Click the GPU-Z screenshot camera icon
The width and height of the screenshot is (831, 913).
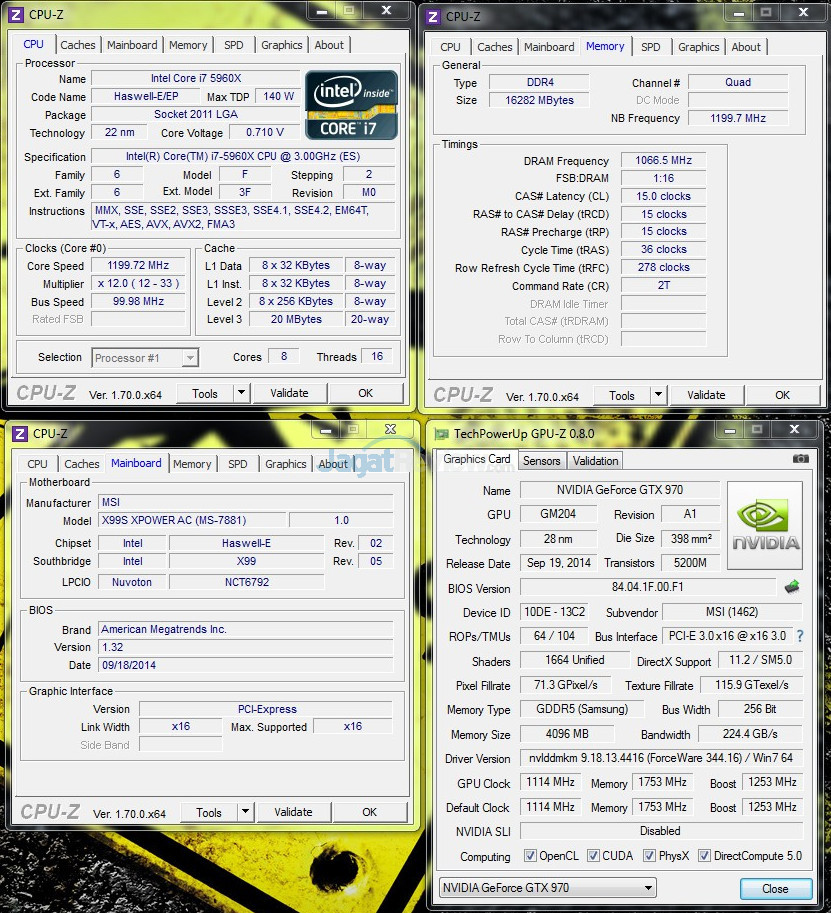[800, 459]
